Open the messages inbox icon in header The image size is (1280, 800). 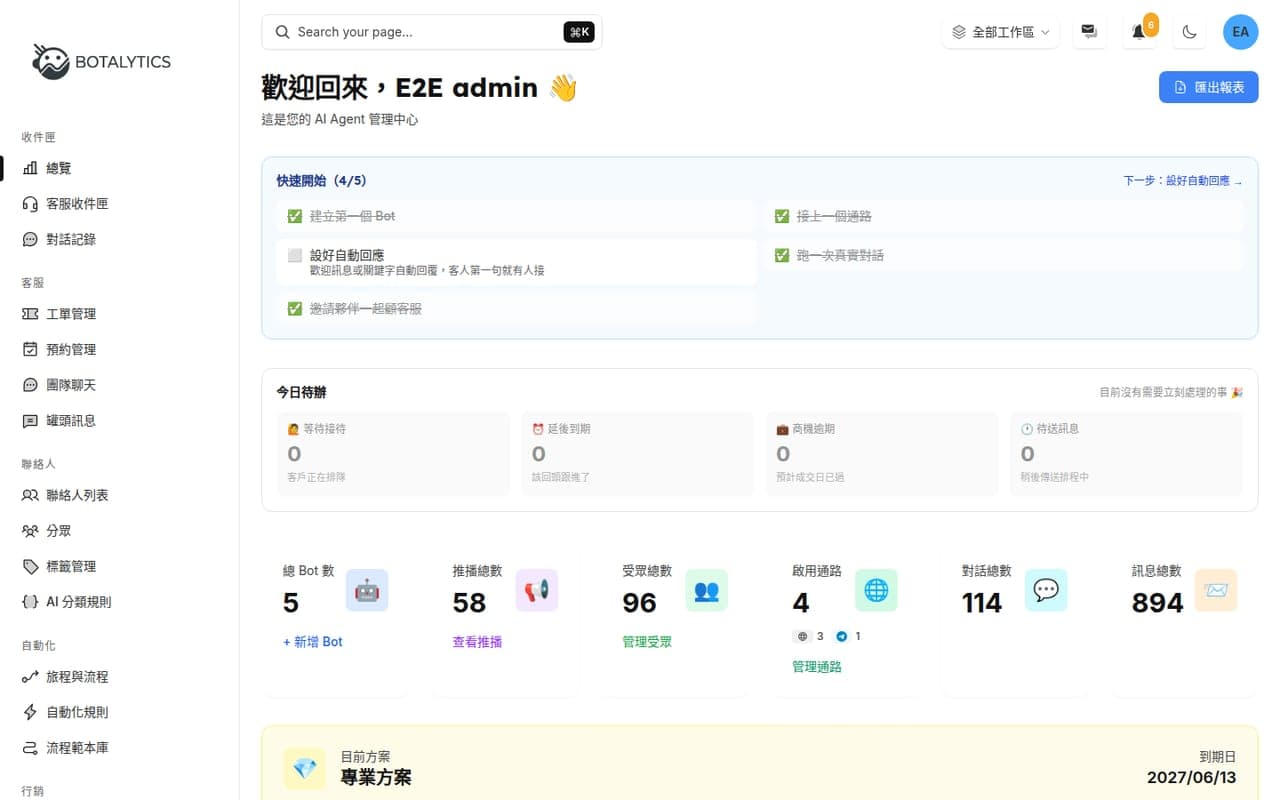pos(1089,32)
